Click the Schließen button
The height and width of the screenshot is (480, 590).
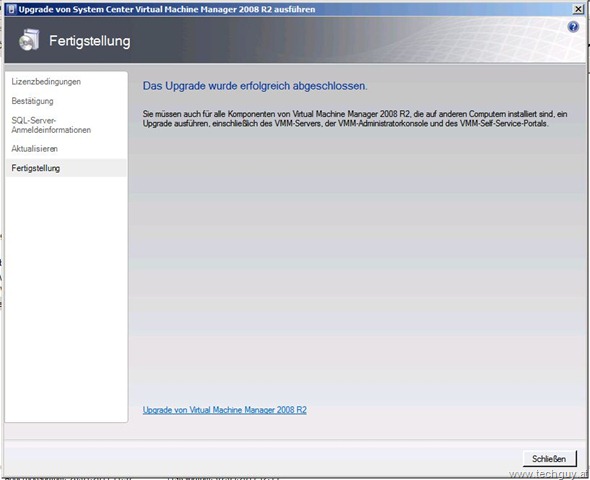pyautogui.click(x=549, y=459)
